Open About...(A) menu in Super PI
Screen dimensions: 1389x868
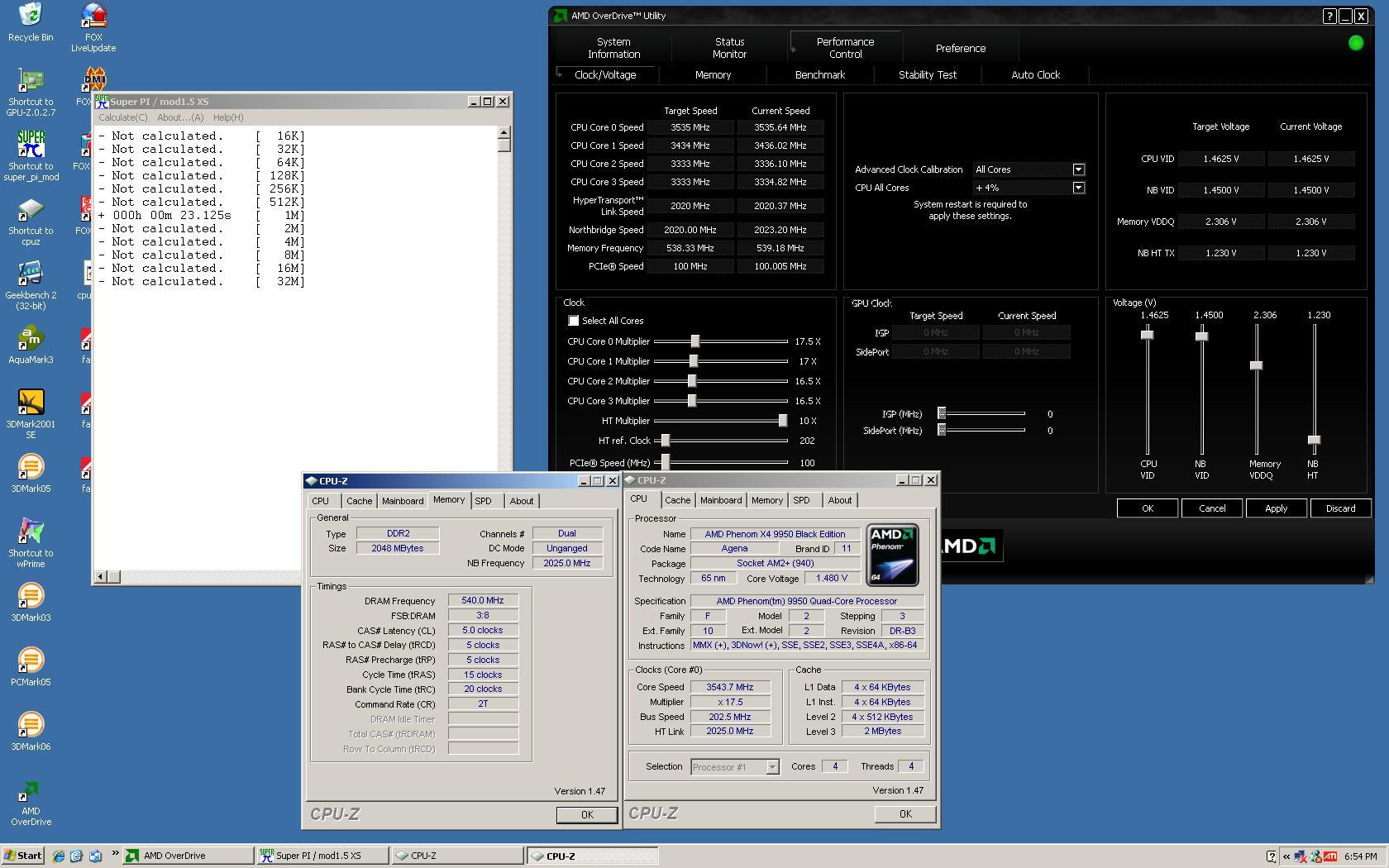[180, 117]
